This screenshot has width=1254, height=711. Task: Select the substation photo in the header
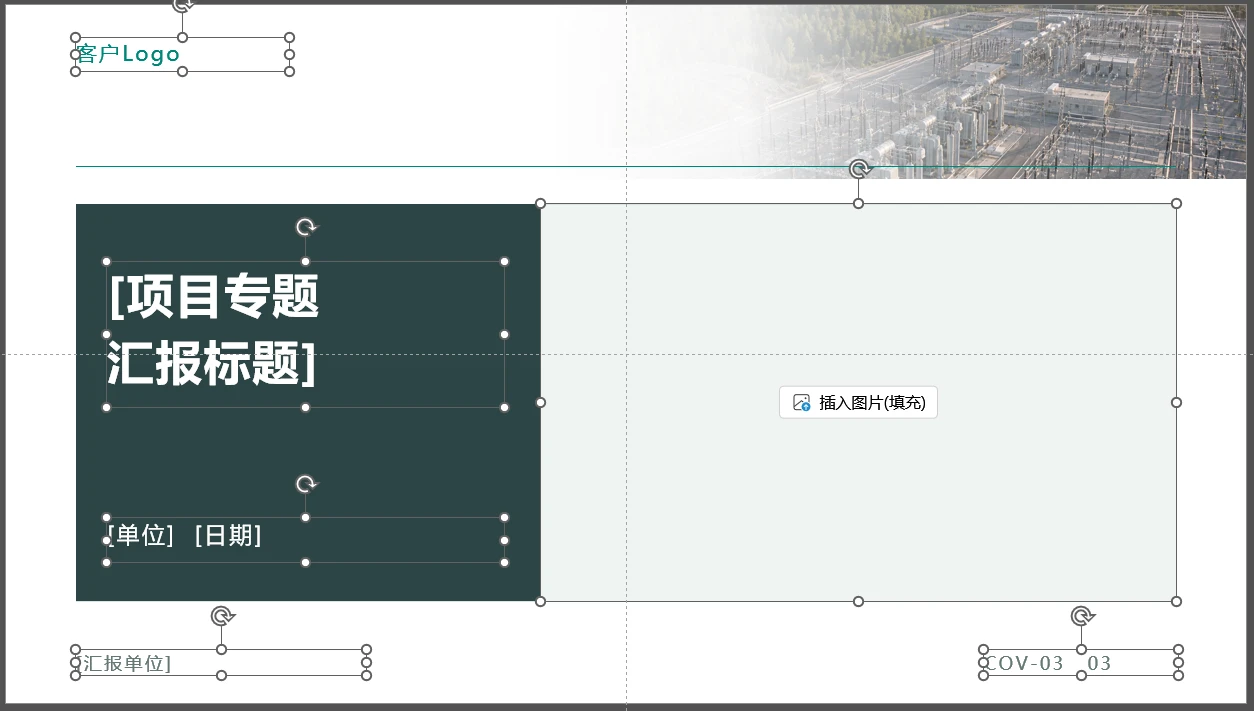click(x=900, y=91)
